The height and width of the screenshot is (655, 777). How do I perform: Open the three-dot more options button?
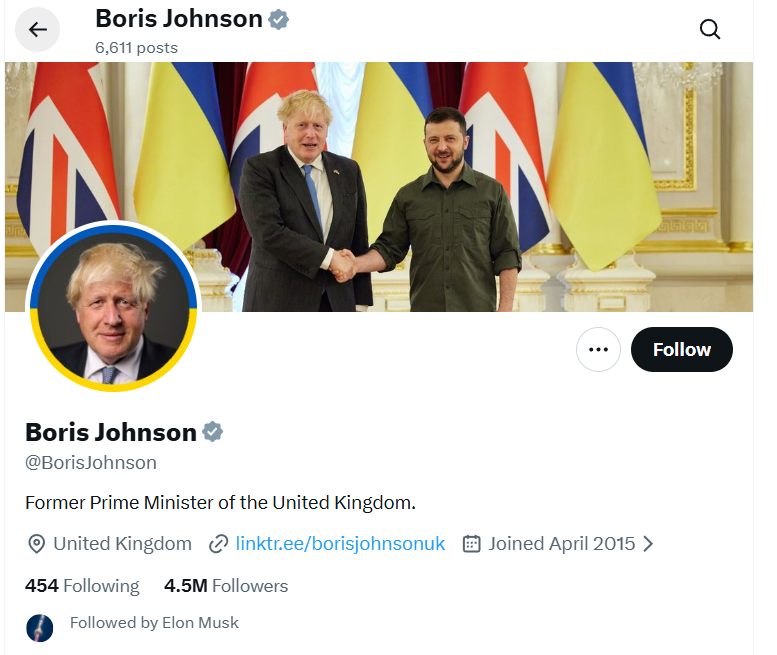tap(599, 350)
